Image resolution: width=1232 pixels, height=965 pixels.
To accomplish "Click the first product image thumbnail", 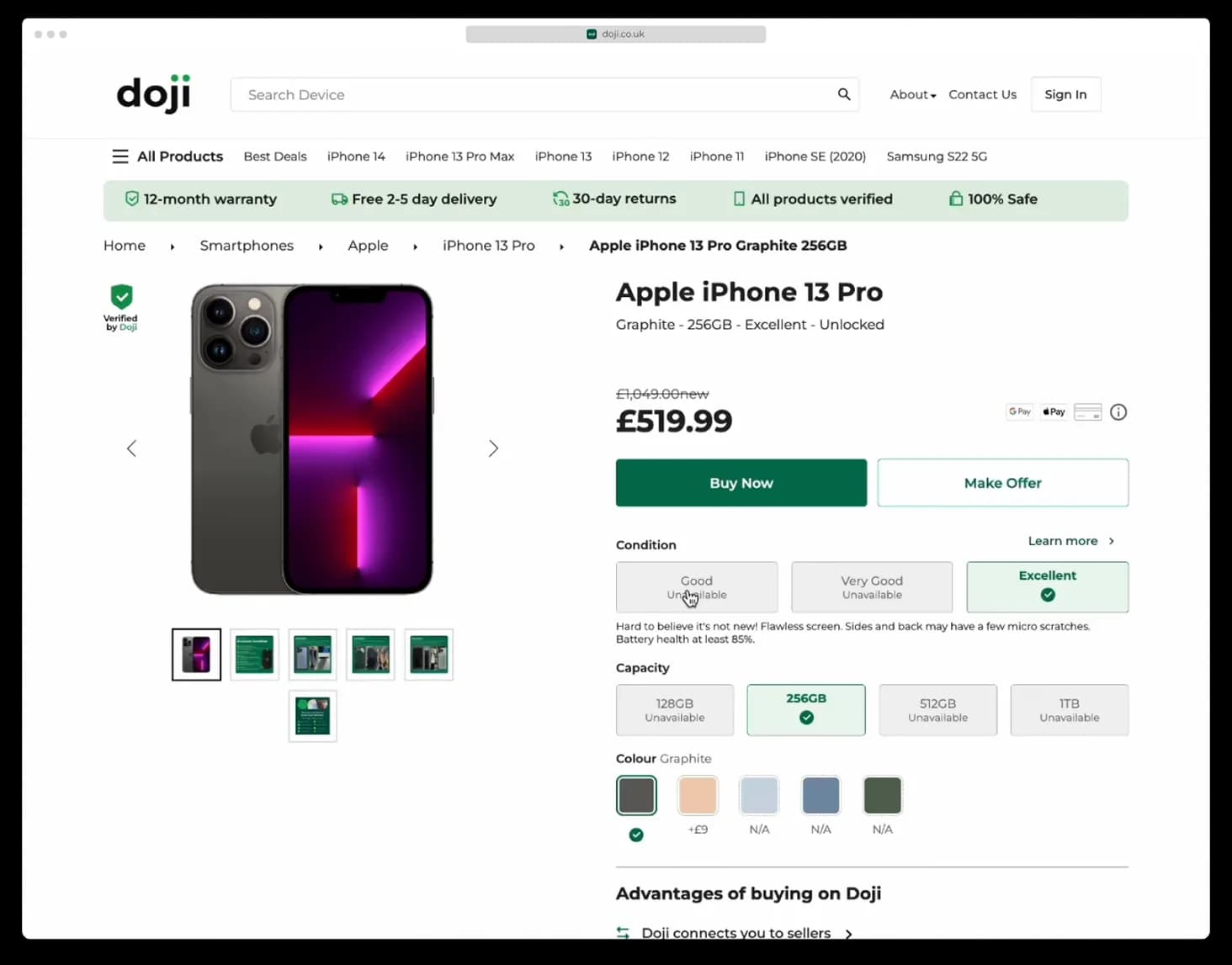I will click(195, 654).
